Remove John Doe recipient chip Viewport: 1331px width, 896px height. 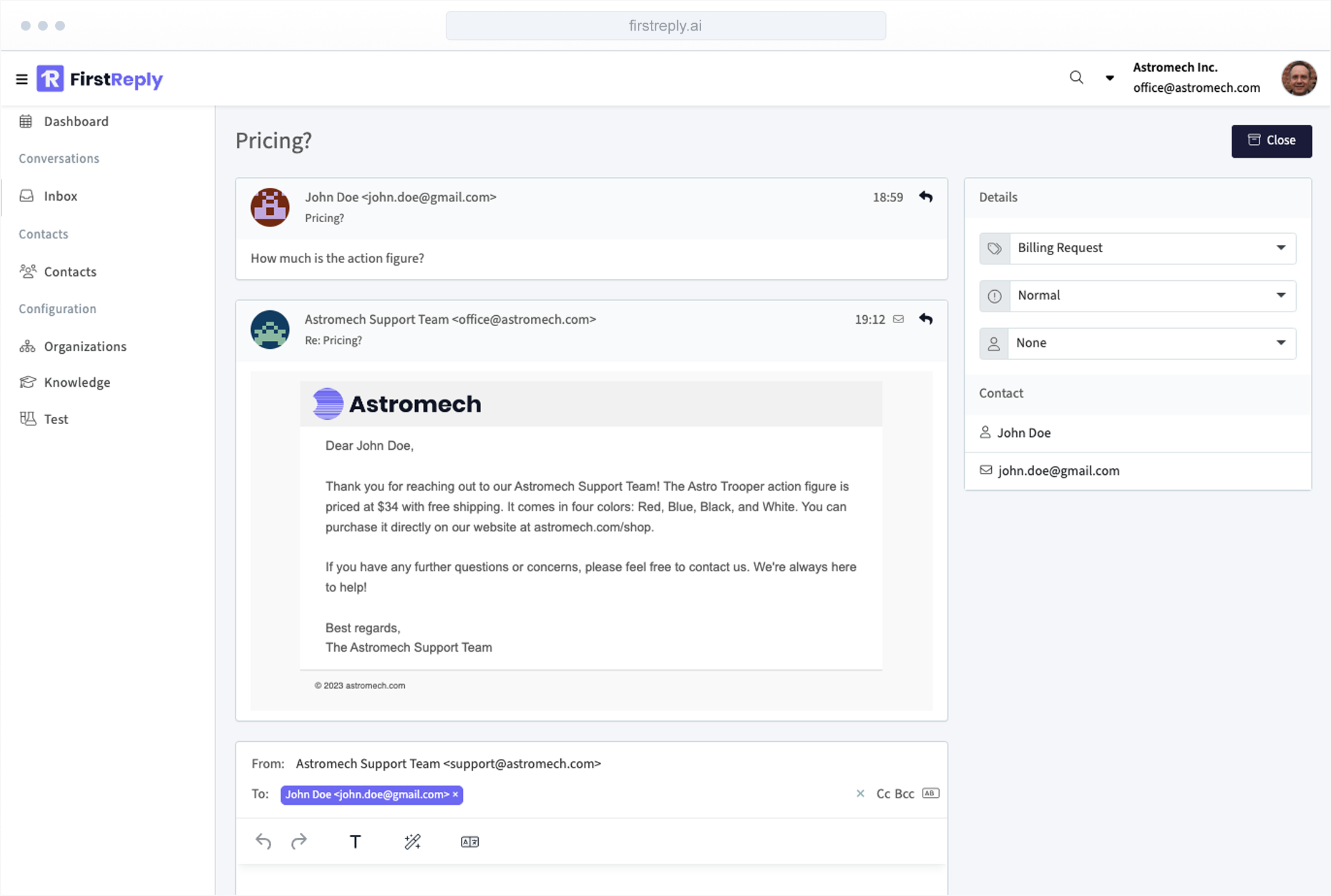(x=456, y=794)
